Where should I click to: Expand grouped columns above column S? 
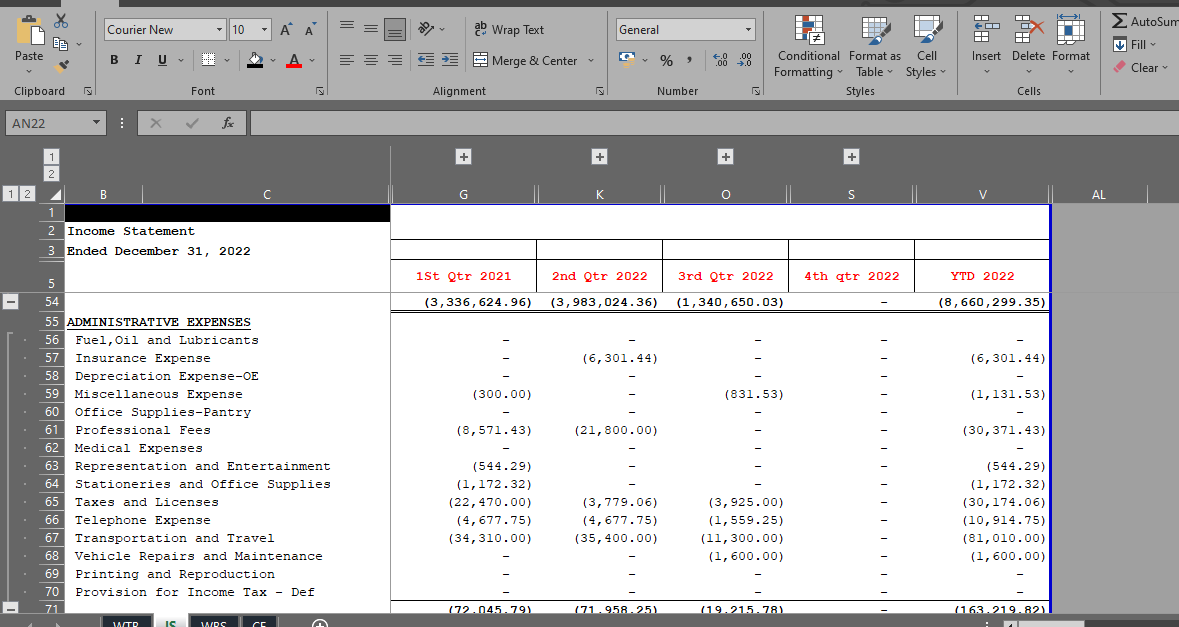(851, 156)
